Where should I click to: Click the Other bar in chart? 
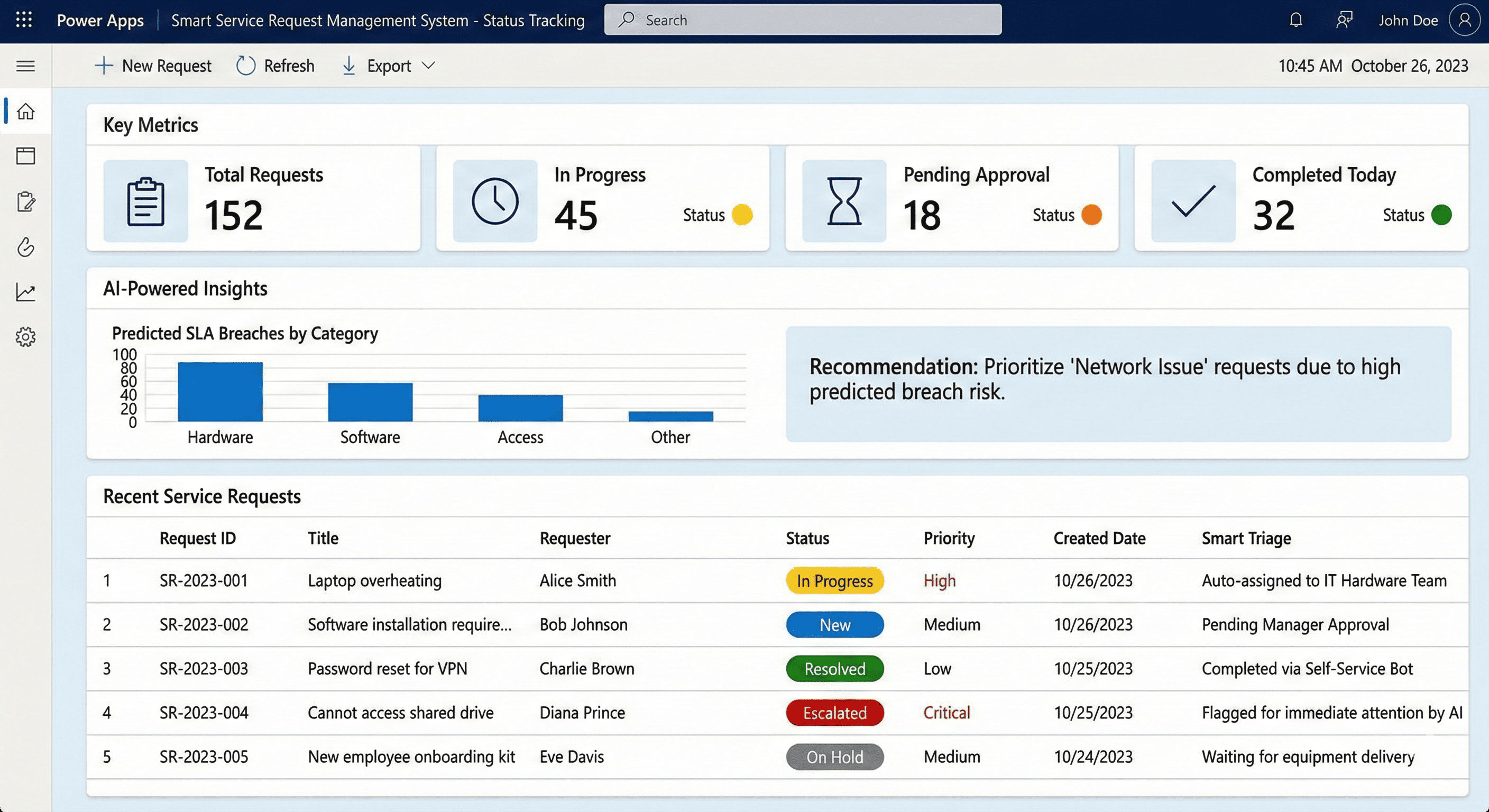(x=670, y=416)
